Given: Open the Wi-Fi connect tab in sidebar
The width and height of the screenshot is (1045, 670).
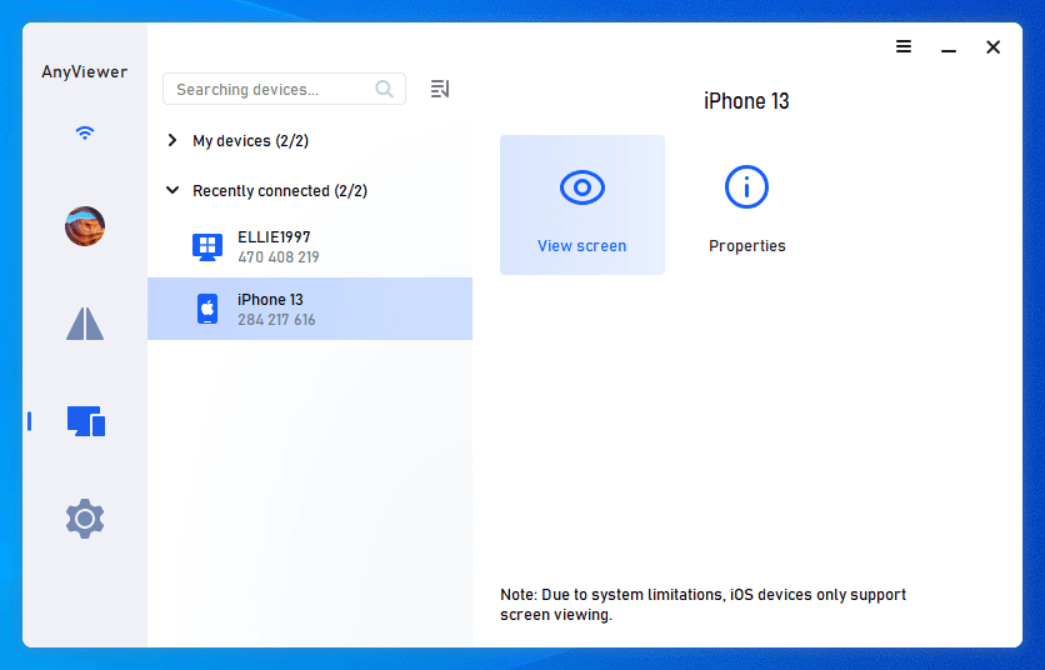Looking at the screenshot, I should [85, 133].
